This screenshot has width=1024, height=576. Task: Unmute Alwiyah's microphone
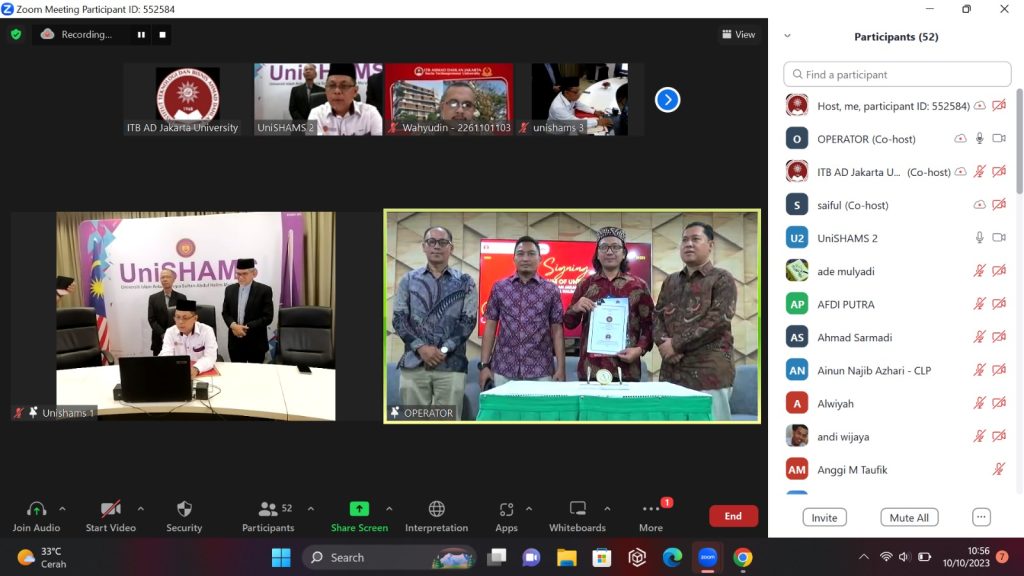pyautogui.click(x=980, y=403)
